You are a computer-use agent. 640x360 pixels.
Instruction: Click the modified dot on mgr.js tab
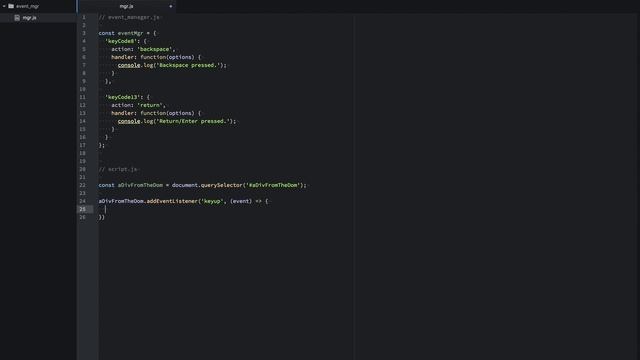tap(171, 6)
